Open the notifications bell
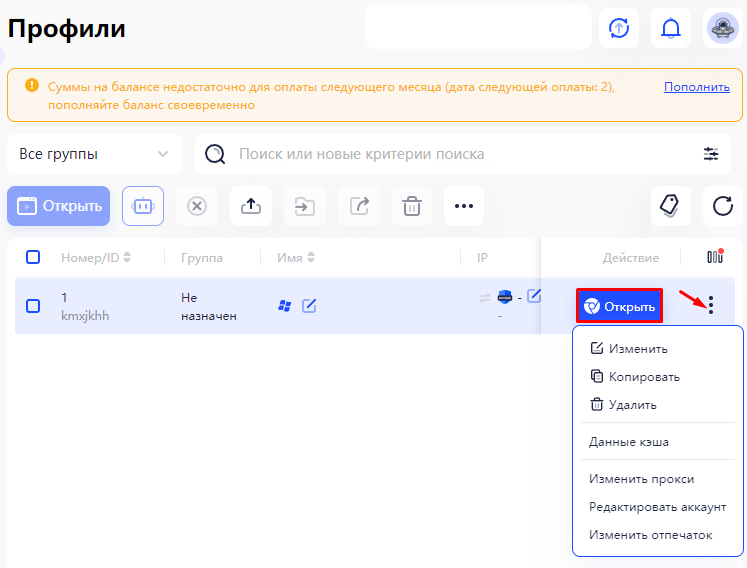 coord(670,28)
